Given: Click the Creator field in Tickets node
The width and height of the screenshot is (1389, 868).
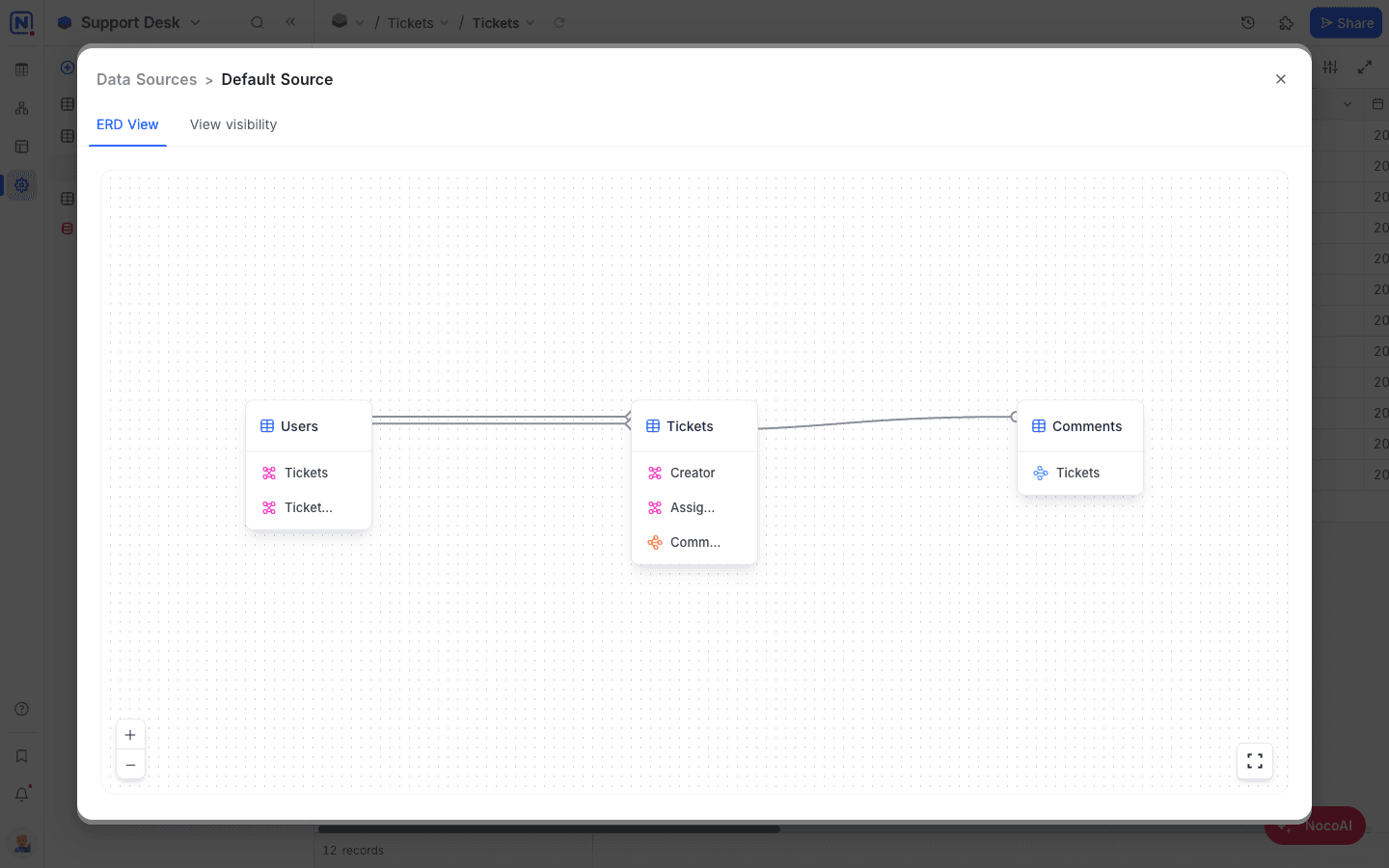Looking at the screenshot, I should point(694,473).
